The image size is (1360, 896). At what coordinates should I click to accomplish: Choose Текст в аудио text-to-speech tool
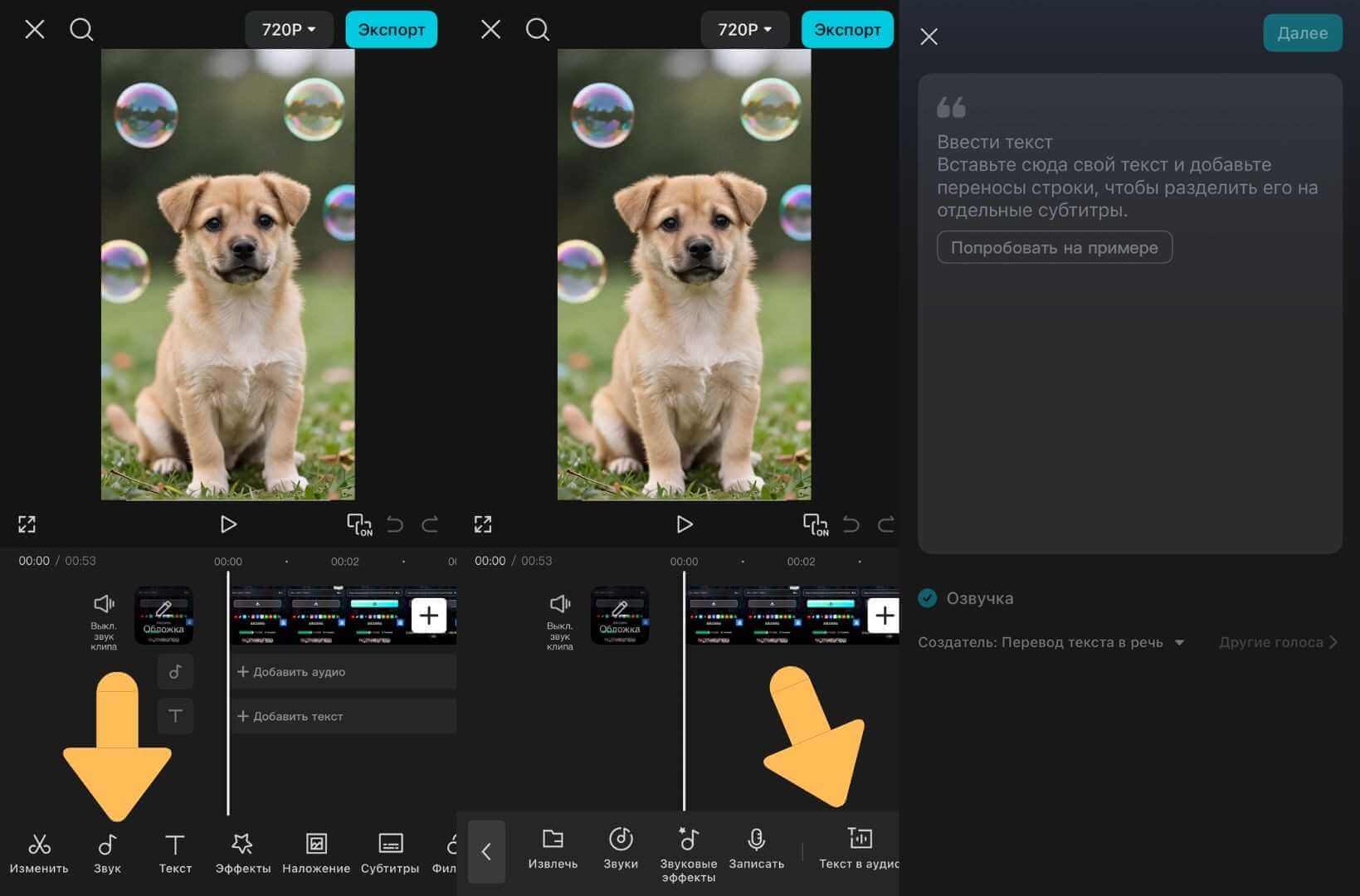[x=859, y=849]
